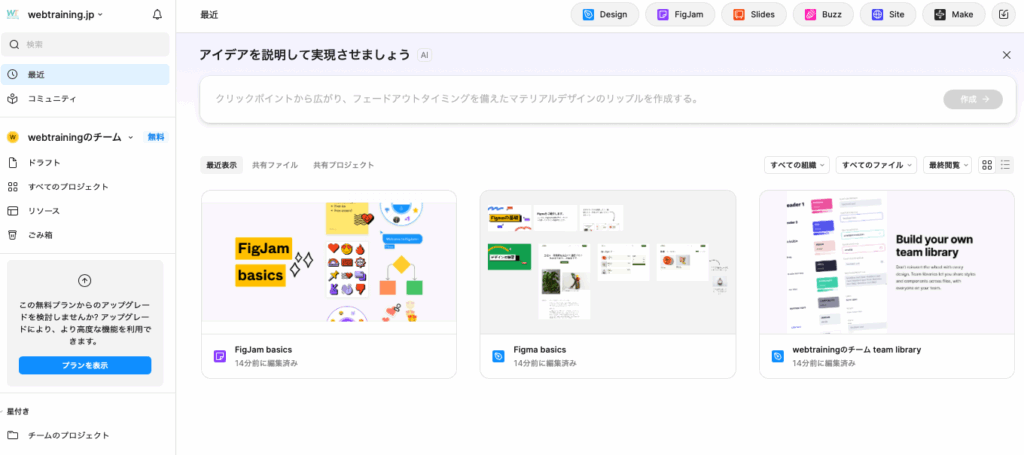Switch to grid view
This screenshot has width=1024, height=455.
pos(987,165)
